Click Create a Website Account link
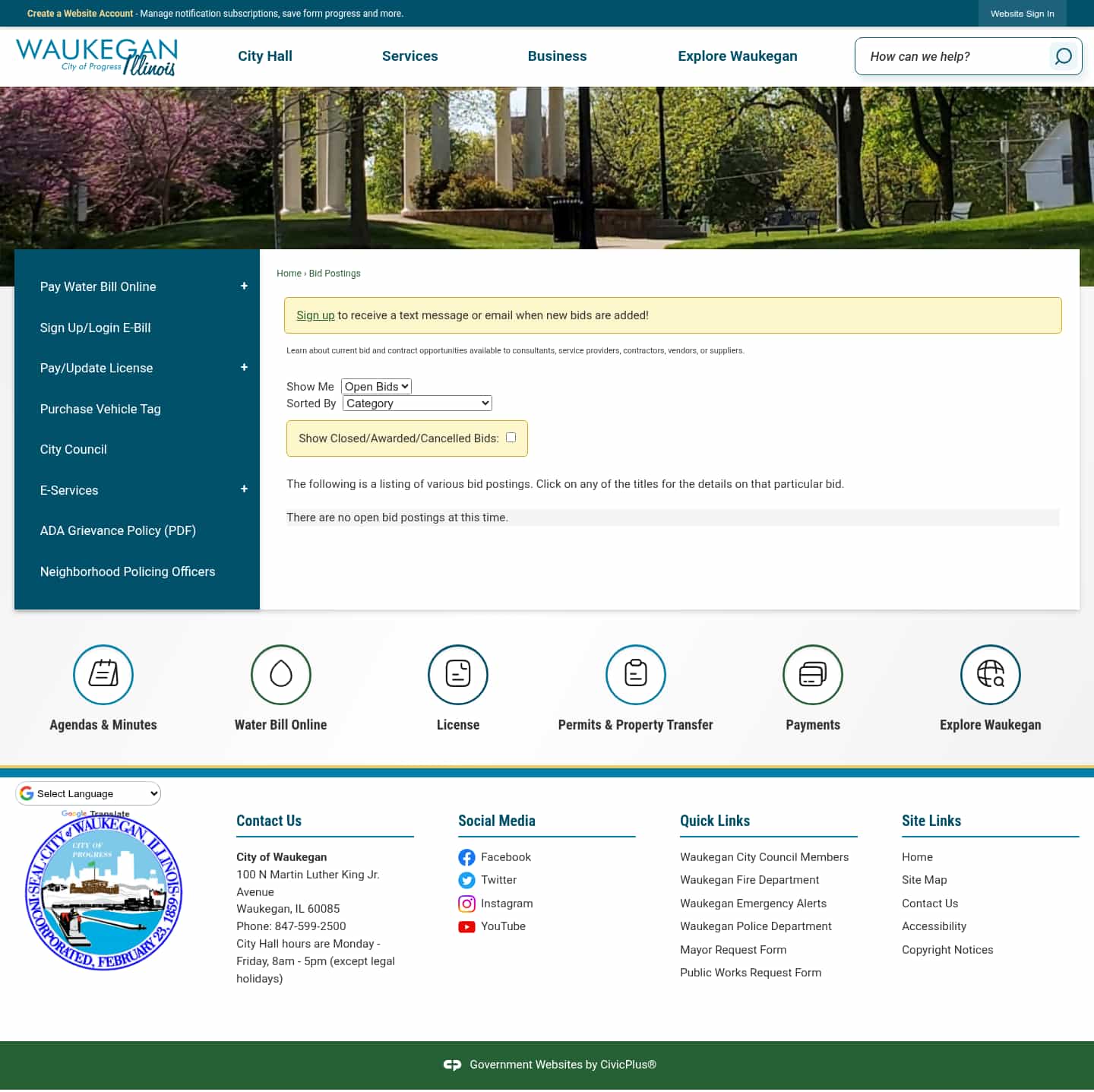 tap(80, 14)
